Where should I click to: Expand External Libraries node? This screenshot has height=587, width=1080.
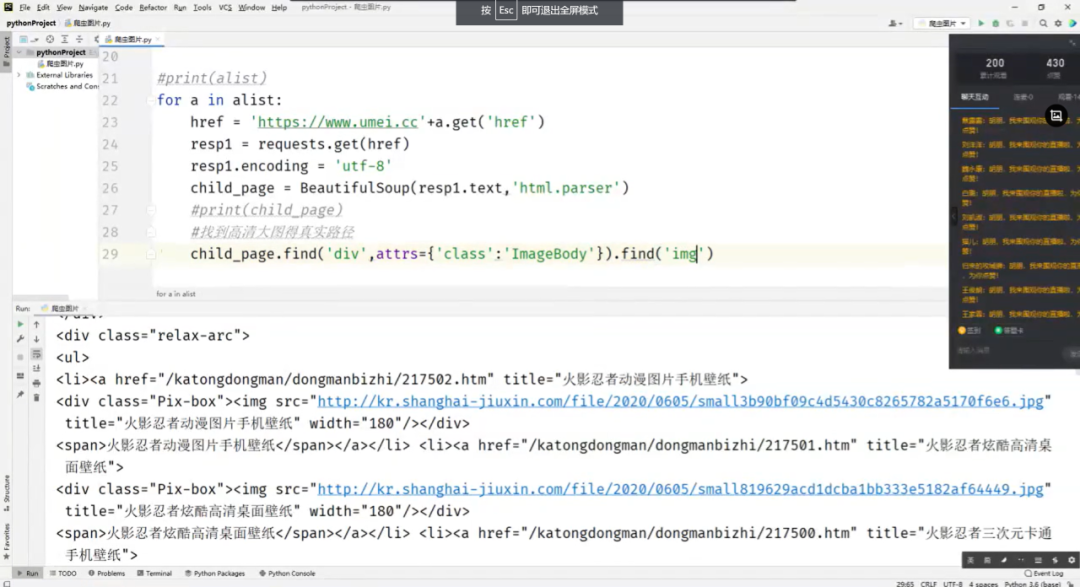click(20, 75)
